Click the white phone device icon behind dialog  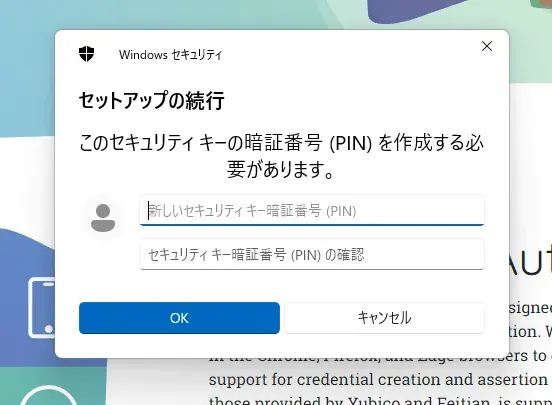[x=42, y=307]
